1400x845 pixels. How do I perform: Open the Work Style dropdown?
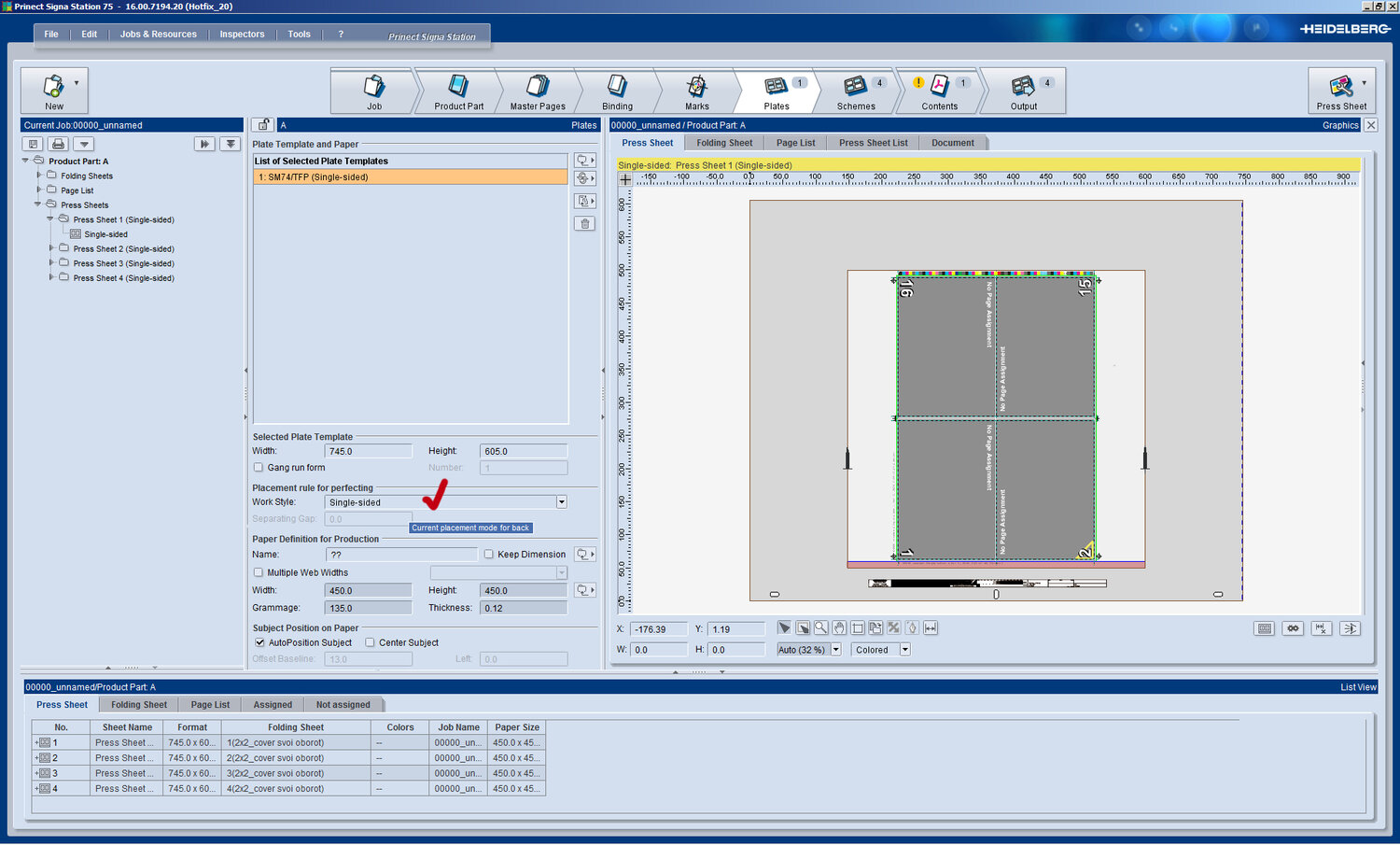[561, 502]
